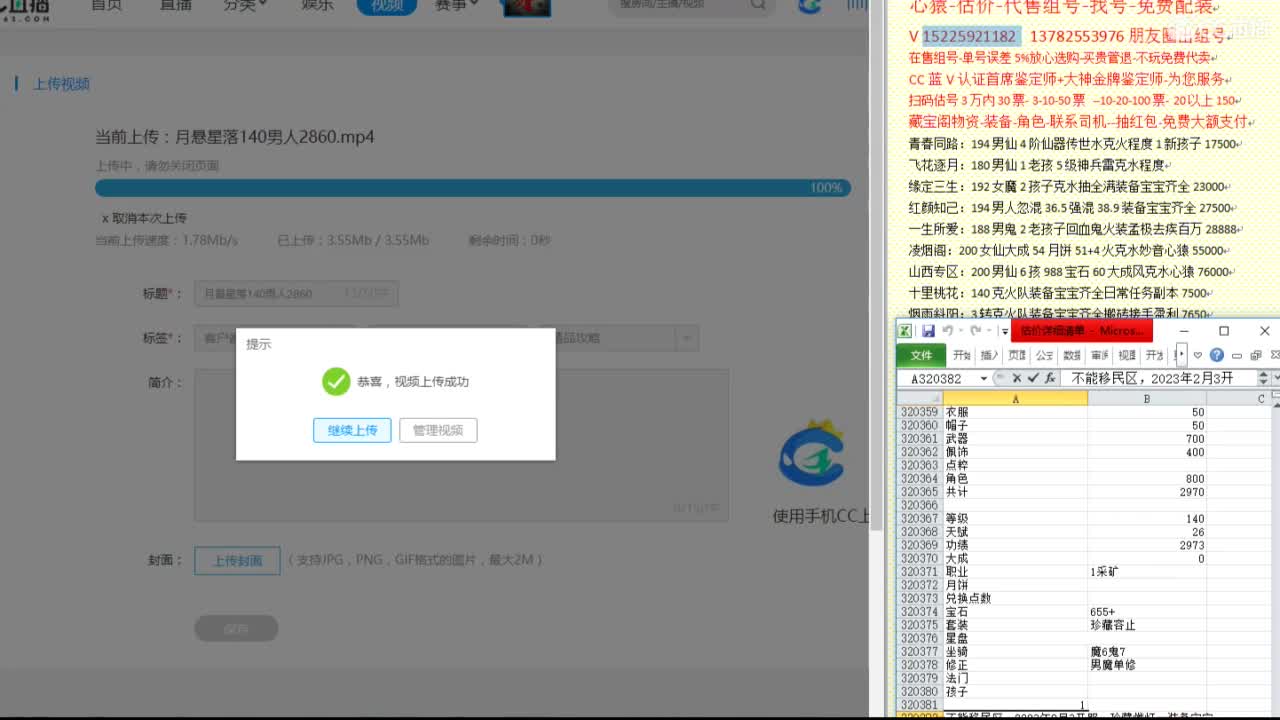
Task: Click the search magnifier icon on the website
Action: point(759,5)
